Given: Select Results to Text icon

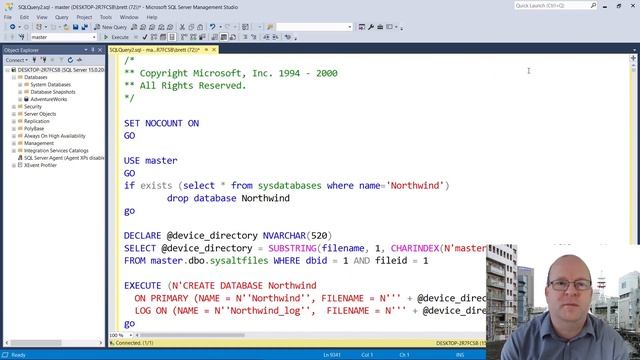Looking at the screenshot, I should pos(215,37).
